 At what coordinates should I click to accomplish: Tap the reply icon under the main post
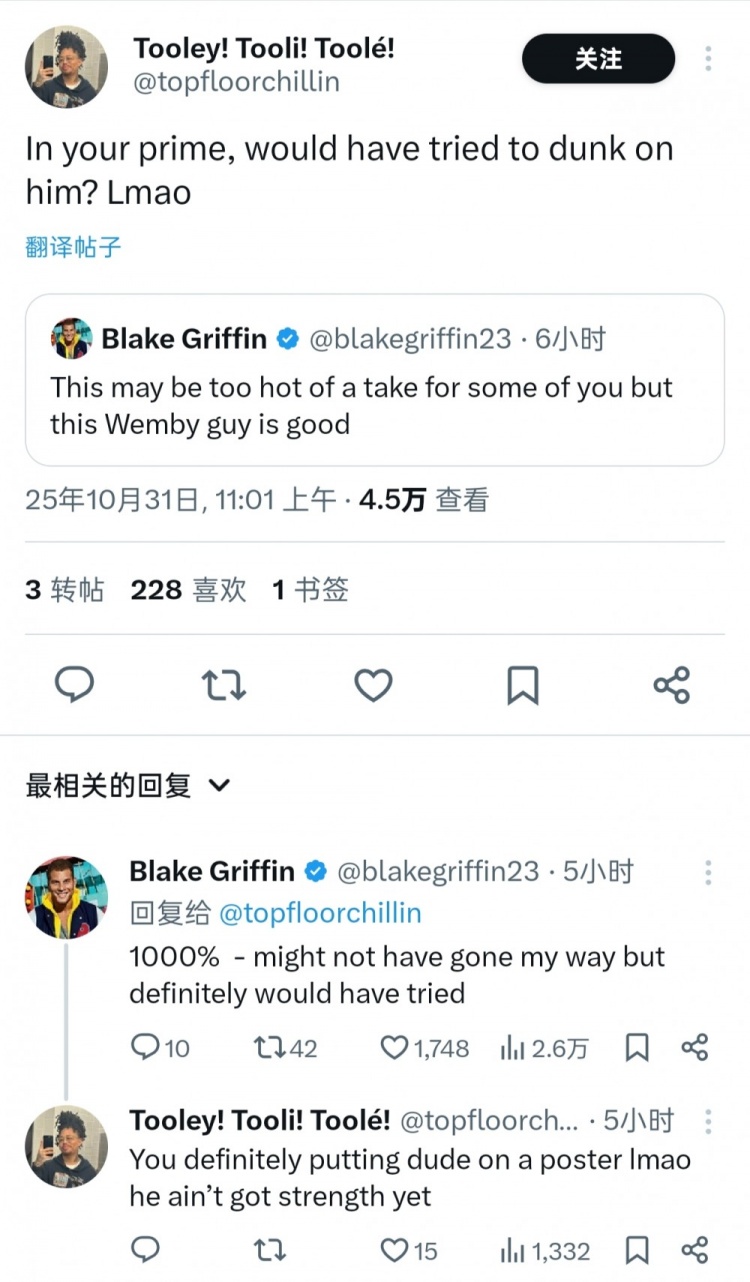pos(73,685)
